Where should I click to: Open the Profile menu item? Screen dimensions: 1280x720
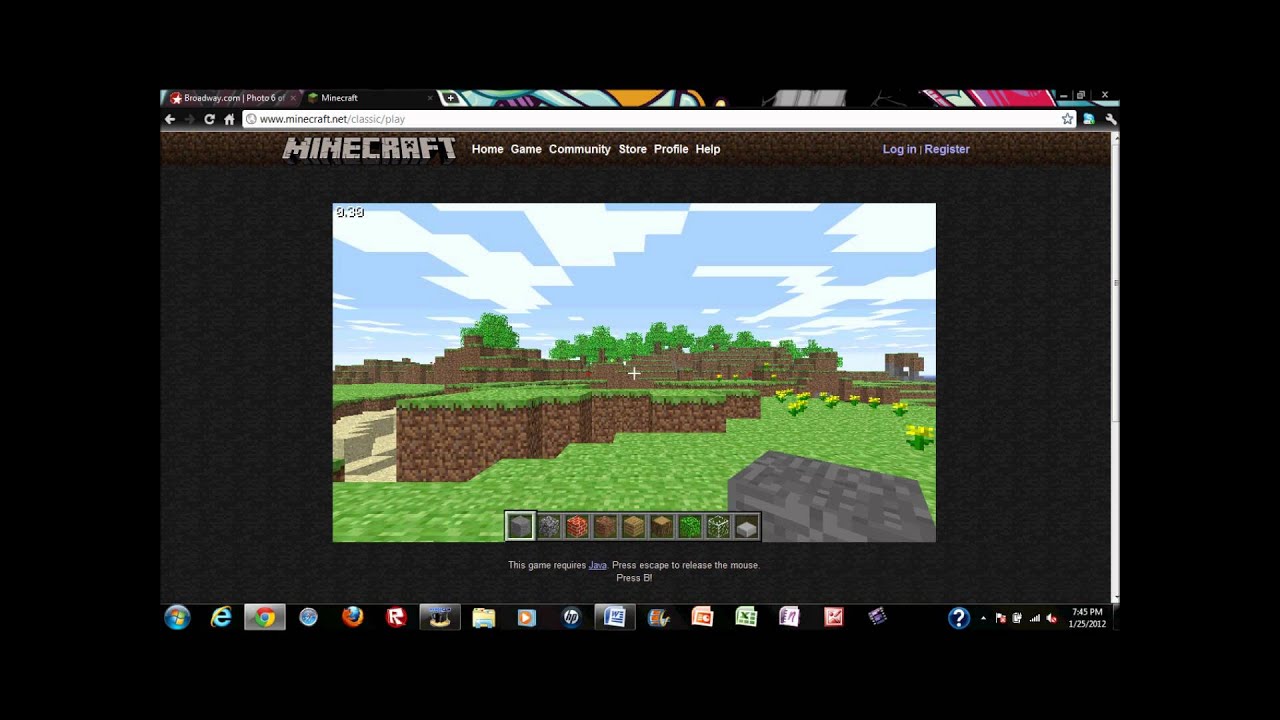tap(671, 149)
